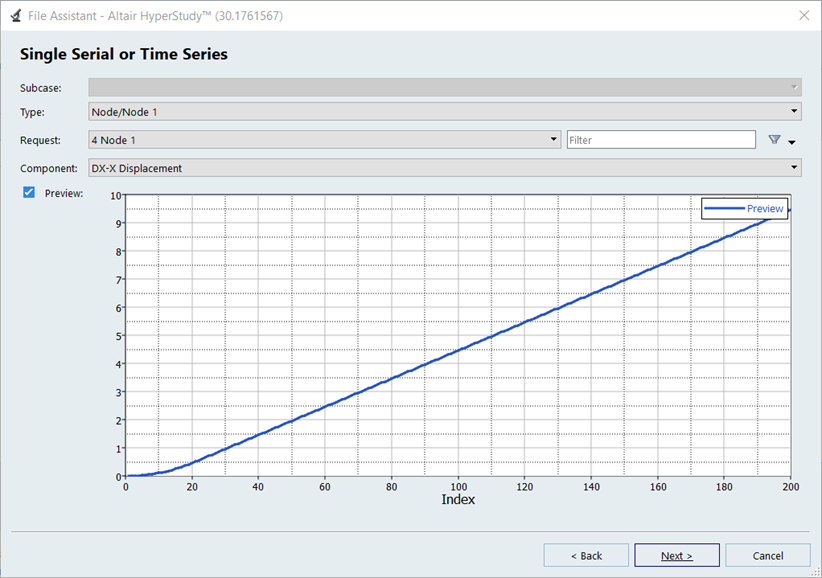Open the Type dropdown showing Node/Node 1
This screenshot has height=578, width=822.
[x=445, y=111]
